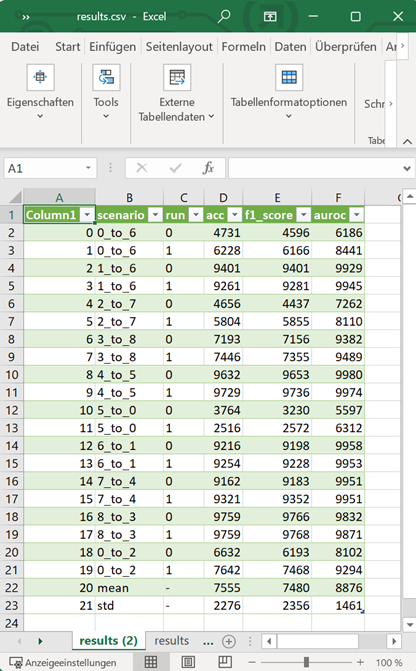The height and width of the screenshot is (671, 416).
Task: Open the Eigenschaften properties icon
Action: click(x=40, y=77)
